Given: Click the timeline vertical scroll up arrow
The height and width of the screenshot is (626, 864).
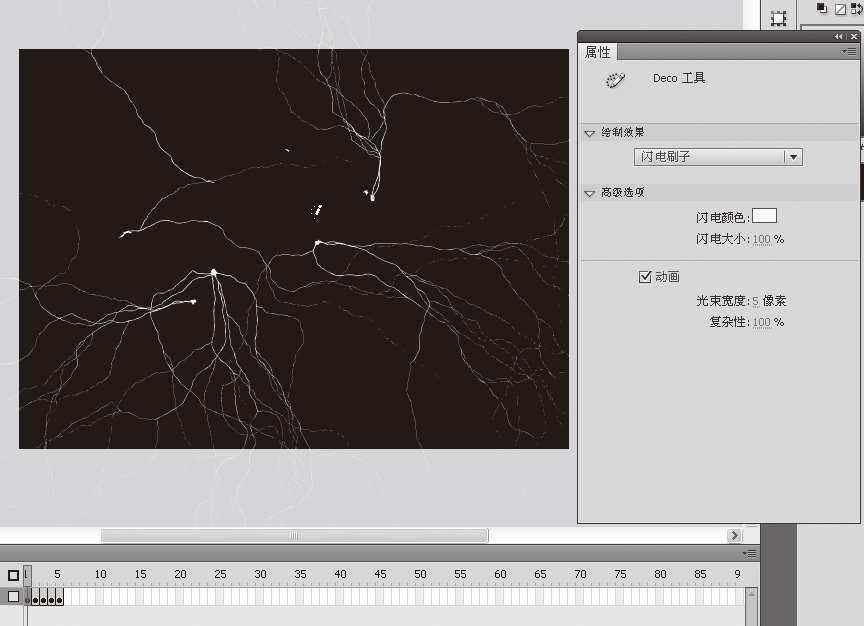Looking at the screenshot, I should [751, 593].
